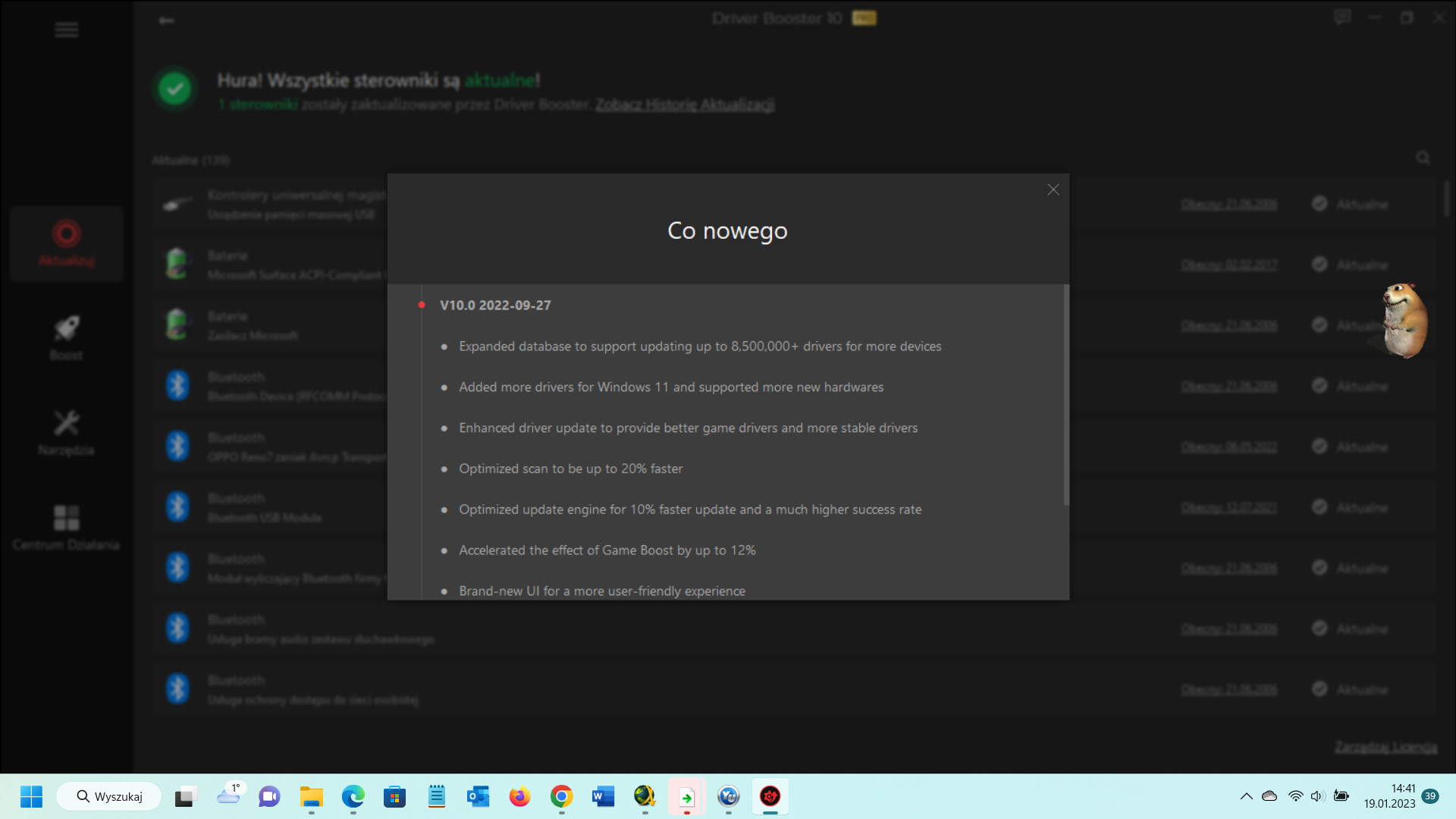The height and width of the screenshot is (819, 1456).
Task: Open Wi-Fi network tray icon
Action: pos(1296,796)
